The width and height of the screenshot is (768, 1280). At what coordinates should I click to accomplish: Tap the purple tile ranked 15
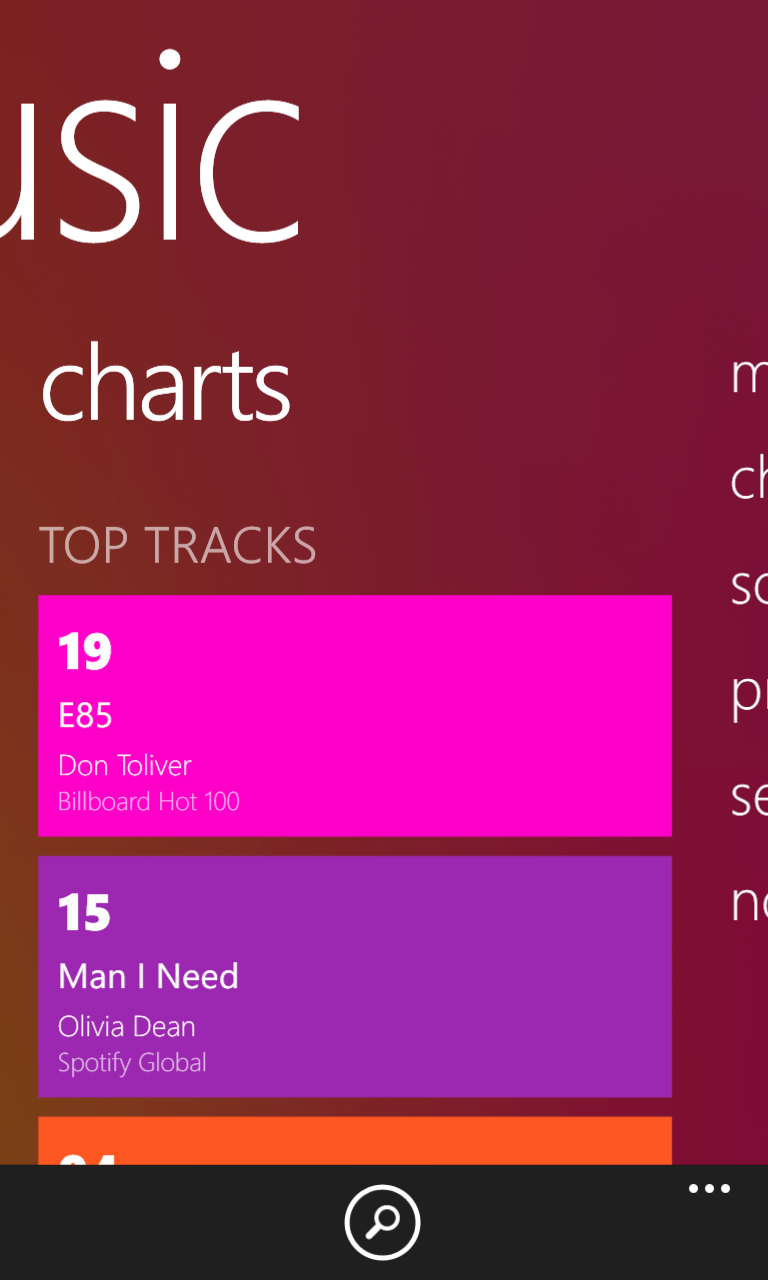[x=355, y=977]
